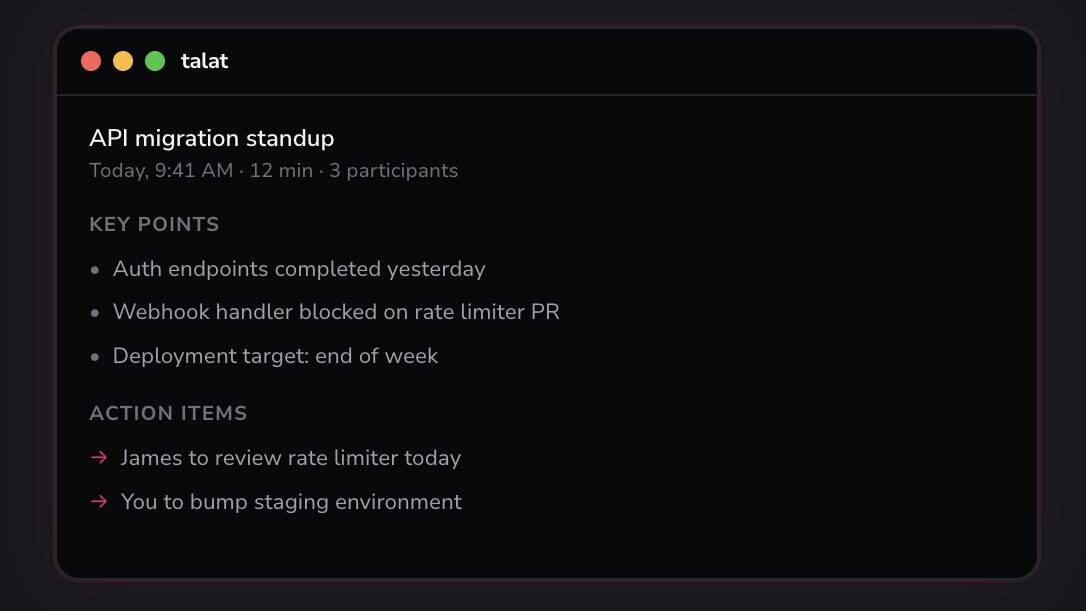Image resolution: width=1086 pixels, height=611 pixels.
Task: Select the You to bump staging environment item
Action: [x=291, y=502]
